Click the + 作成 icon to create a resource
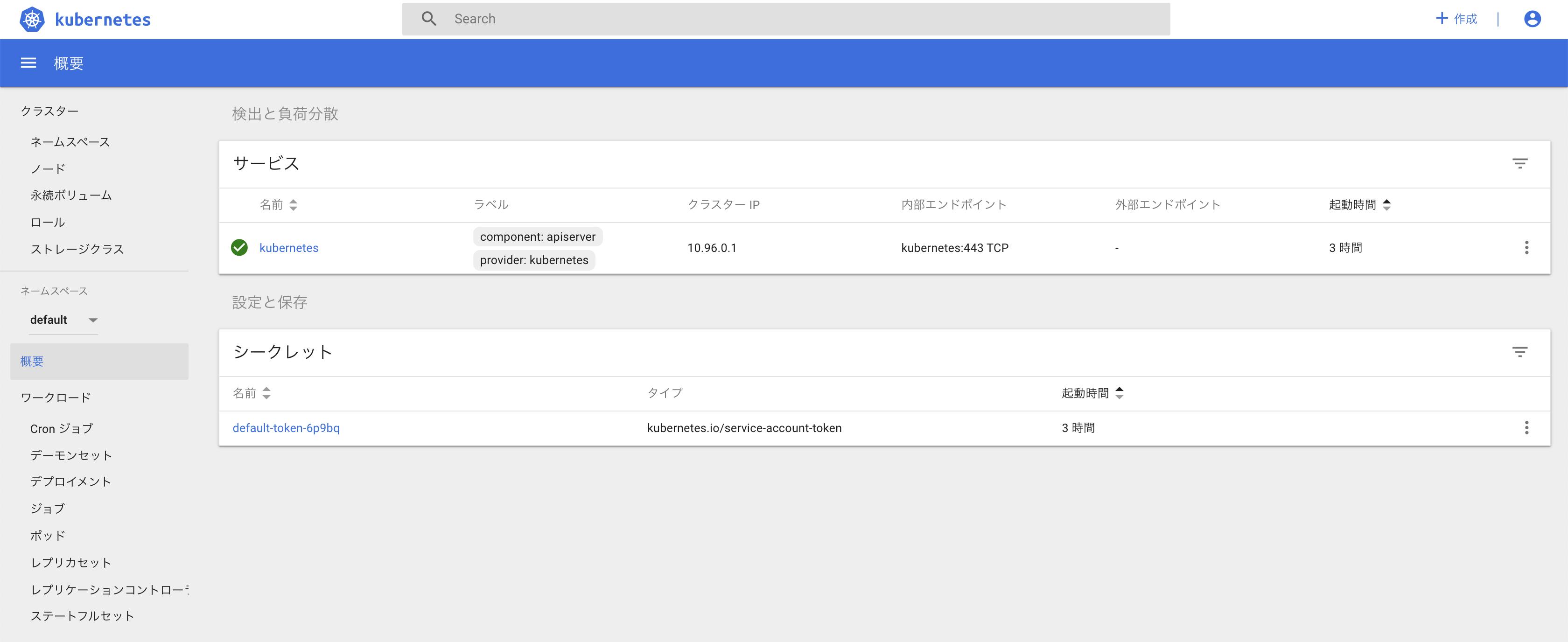This screenshot has width=1568, height=642. tap(1456, 19)
